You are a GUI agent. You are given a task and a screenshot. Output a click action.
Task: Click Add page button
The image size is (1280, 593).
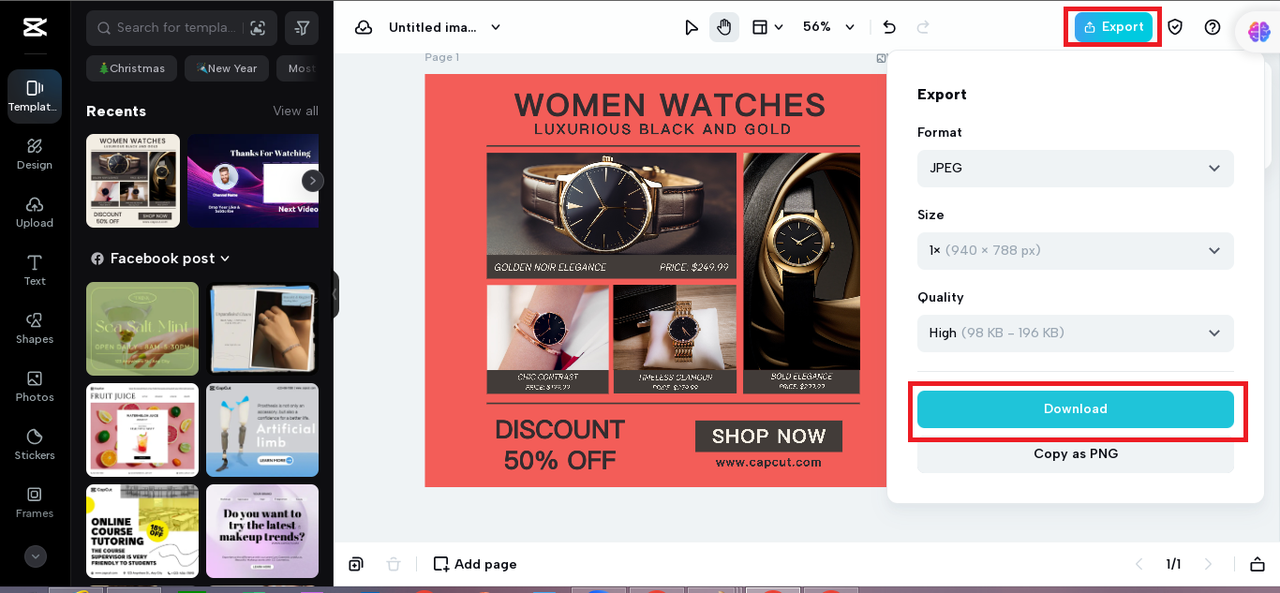(475, 564)
